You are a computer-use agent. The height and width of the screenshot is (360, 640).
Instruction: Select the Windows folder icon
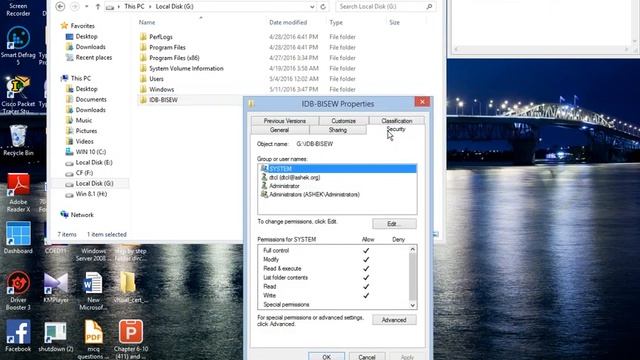[143, 89]
